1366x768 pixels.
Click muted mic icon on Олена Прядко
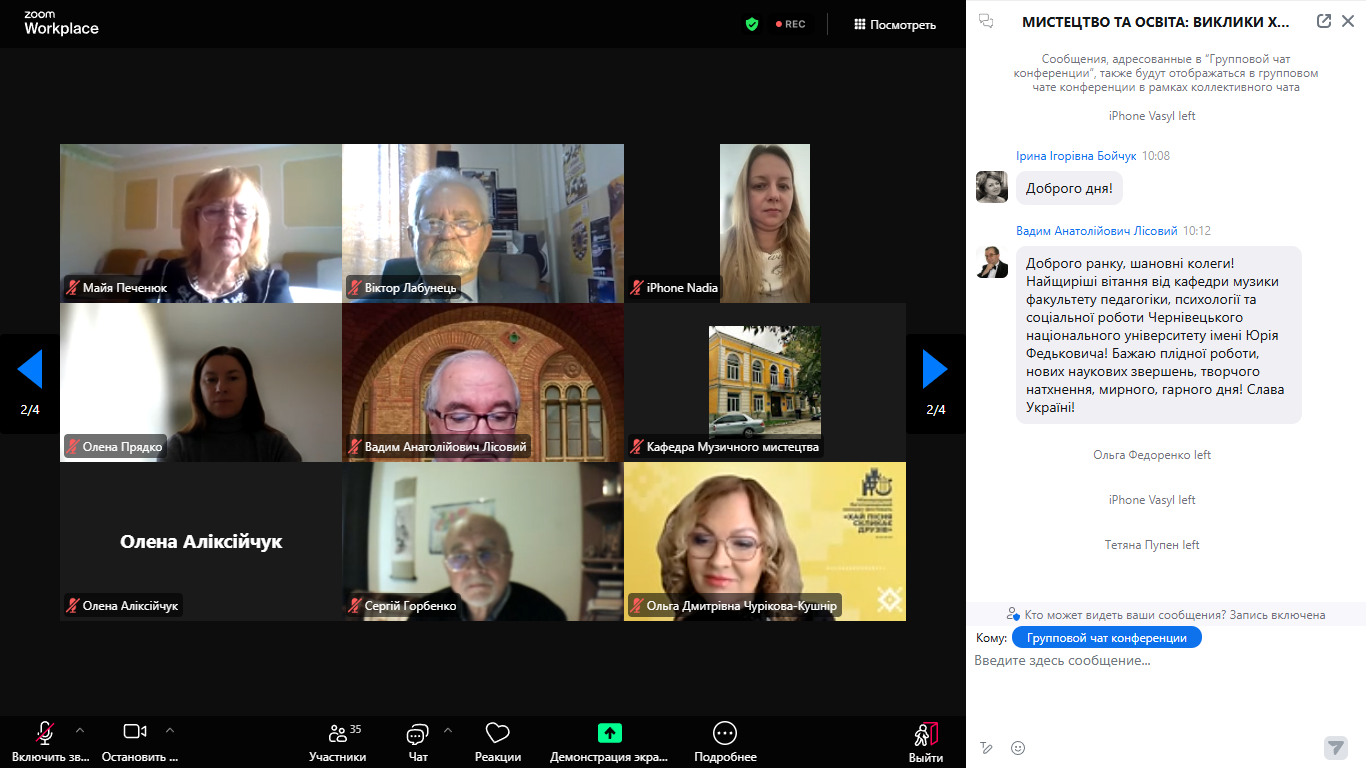click(73, 447)
